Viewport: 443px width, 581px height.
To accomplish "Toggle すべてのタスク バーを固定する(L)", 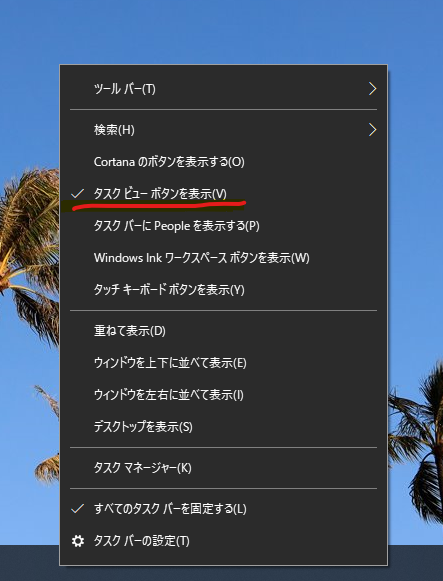I will pos(223,509).
